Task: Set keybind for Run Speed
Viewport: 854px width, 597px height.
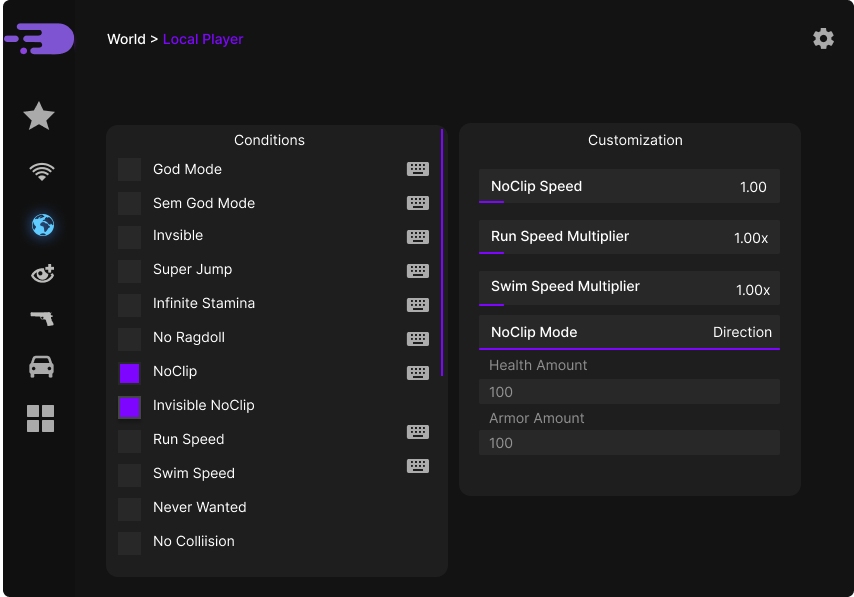Action: [418, 432]
